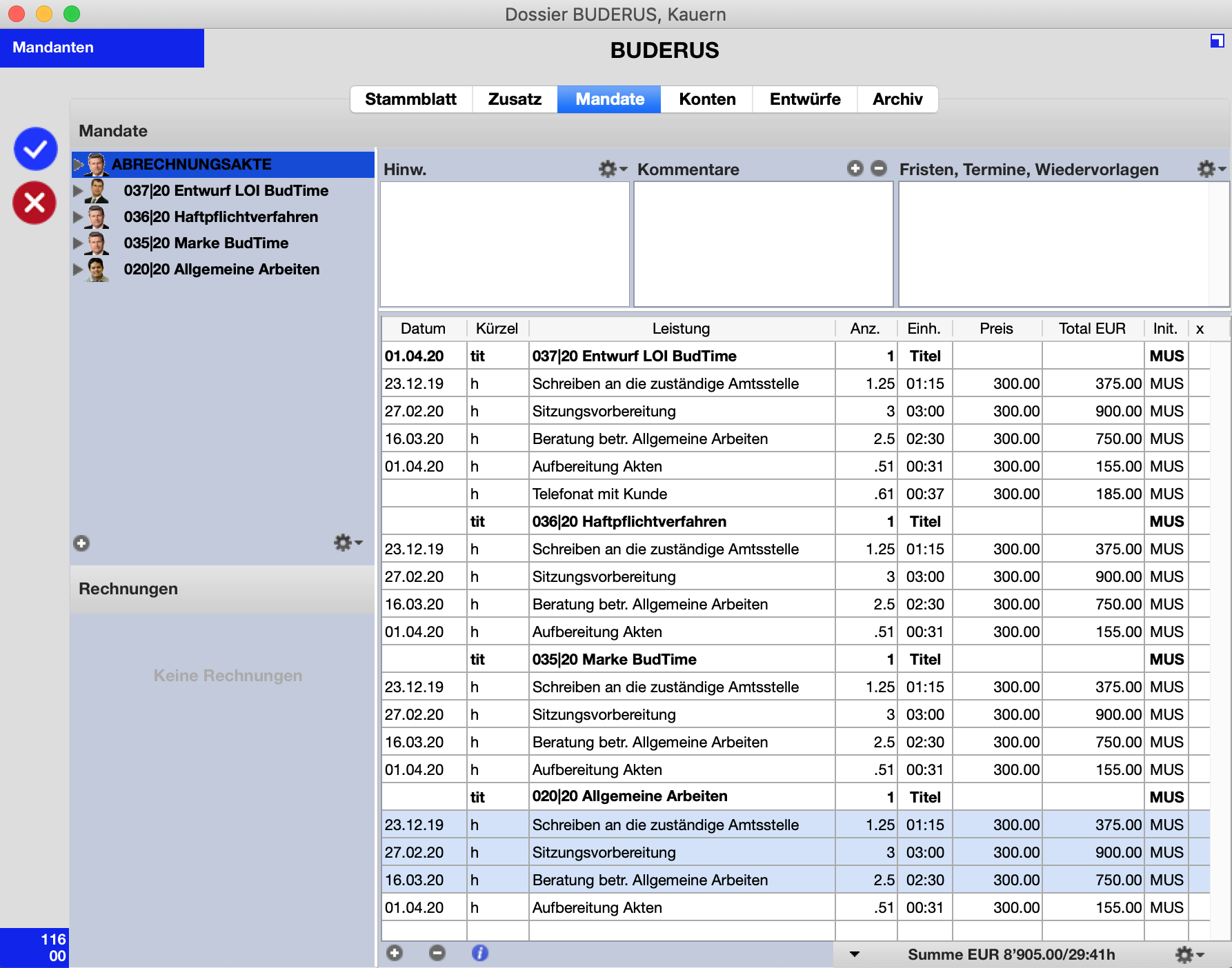
Task: Click avatar of 035|20 Marke BudTime
Action: pyautogui.click(x=97, y=243)
